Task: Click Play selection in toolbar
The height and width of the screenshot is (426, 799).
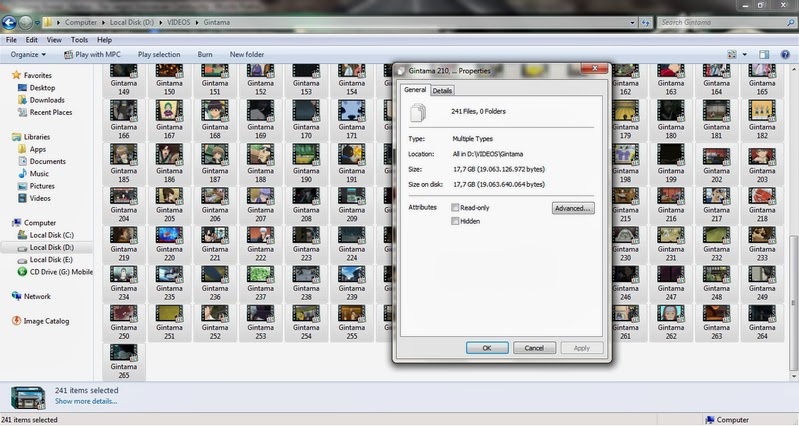Action: point(159,55)
